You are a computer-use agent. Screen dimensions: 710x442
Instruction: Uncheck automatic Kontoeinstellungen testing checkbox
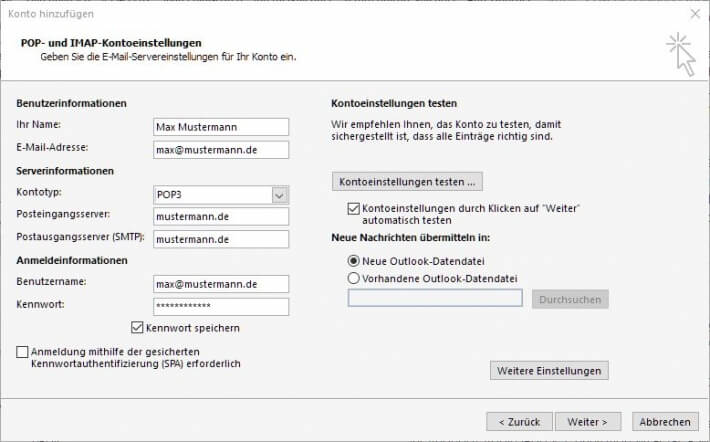click(354, 209)
